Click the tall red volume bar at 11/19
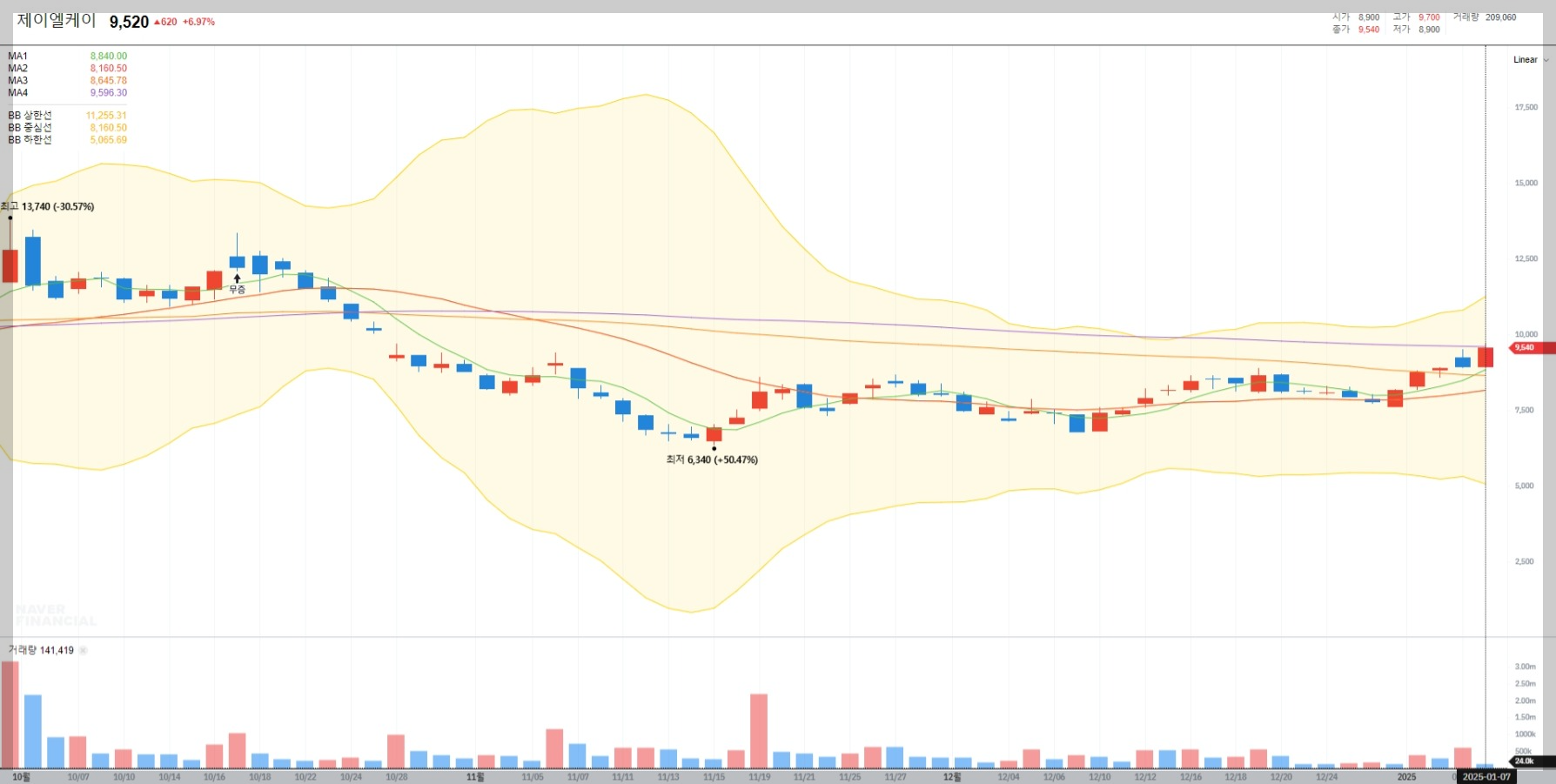 pyautogui.click(x=759, y=731)
